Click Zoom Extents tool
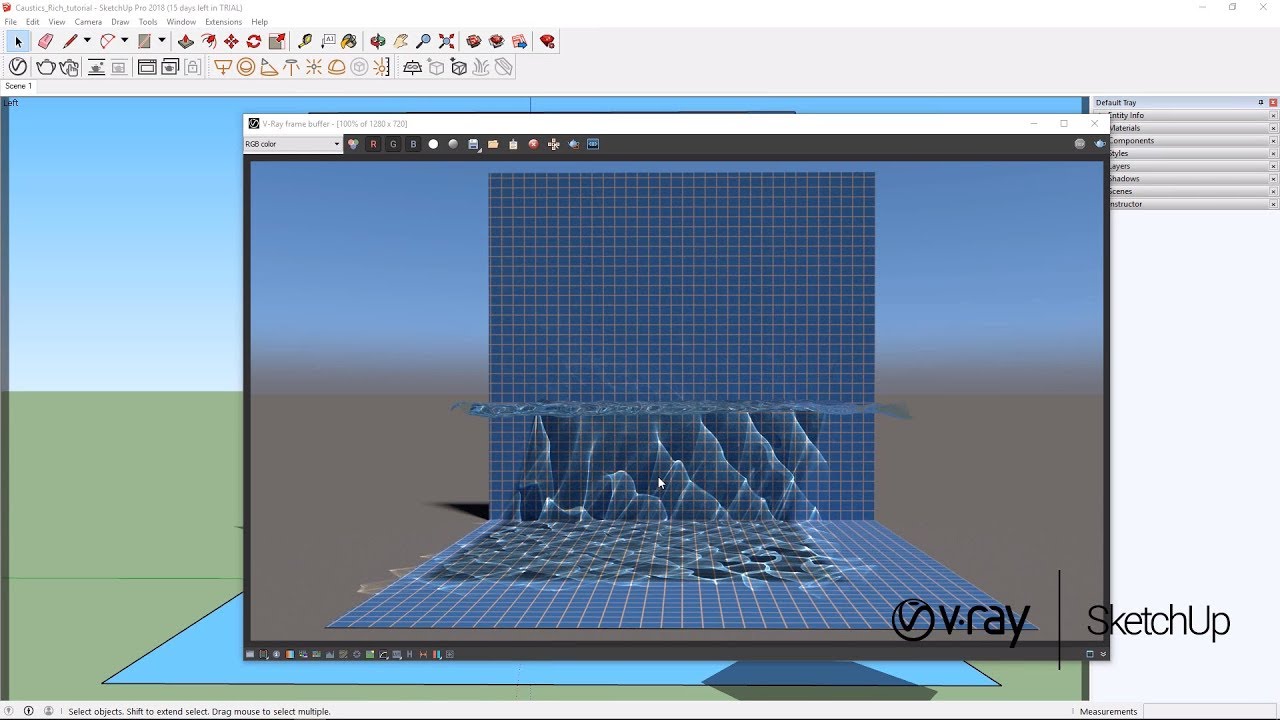 446,41
